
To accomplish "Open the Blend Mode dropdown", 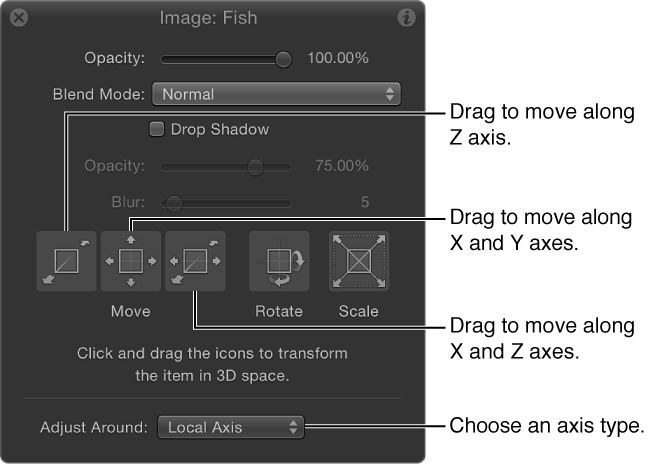I will coord(276,95).
